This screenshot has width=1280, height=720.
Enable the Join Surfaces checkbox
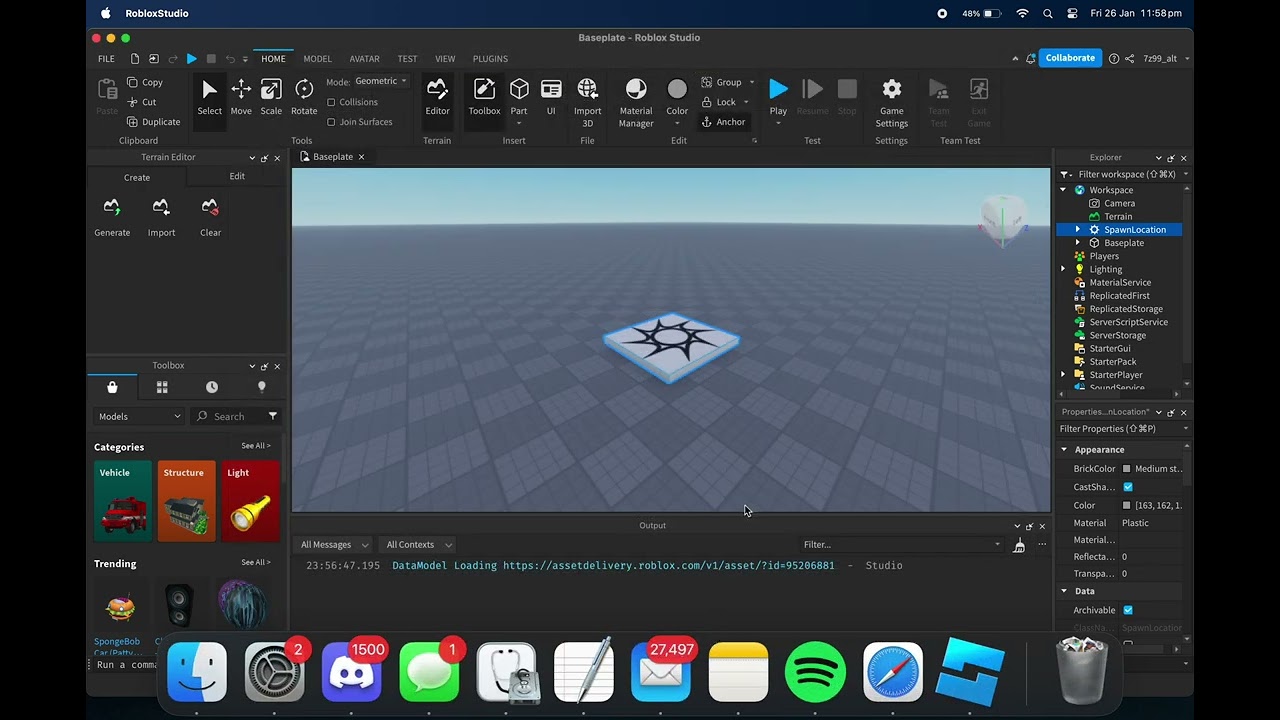click(332, 122)
